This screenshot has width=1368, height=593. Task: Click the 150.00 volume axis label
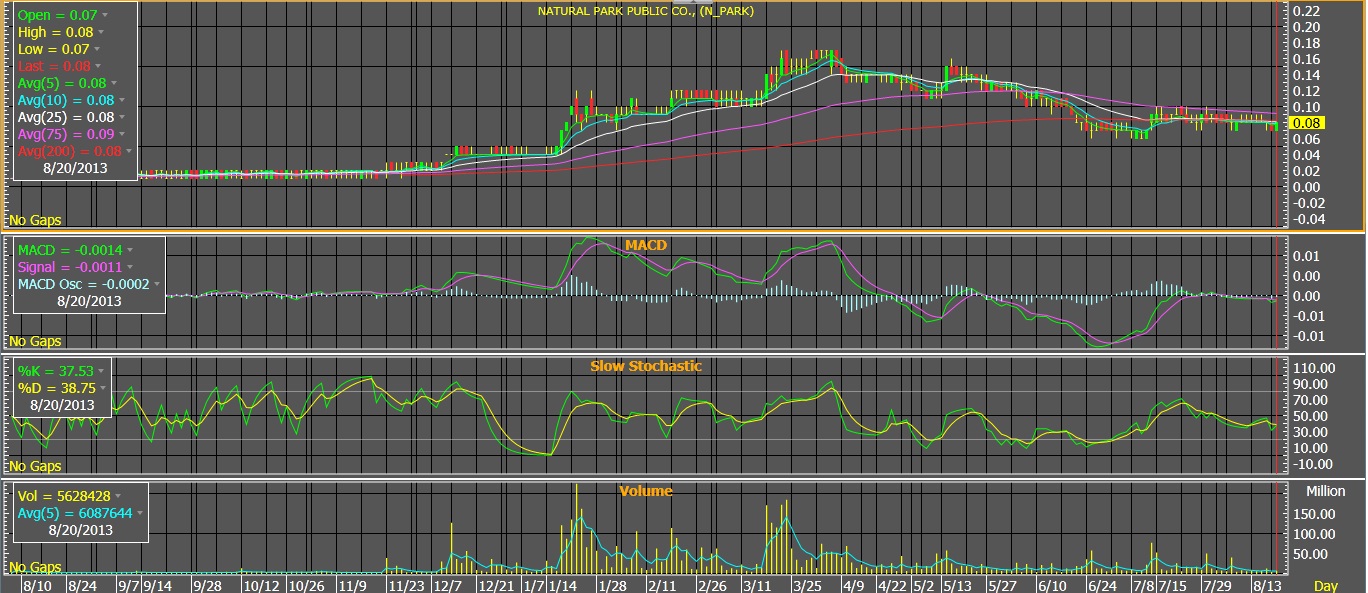(1316, 514)
